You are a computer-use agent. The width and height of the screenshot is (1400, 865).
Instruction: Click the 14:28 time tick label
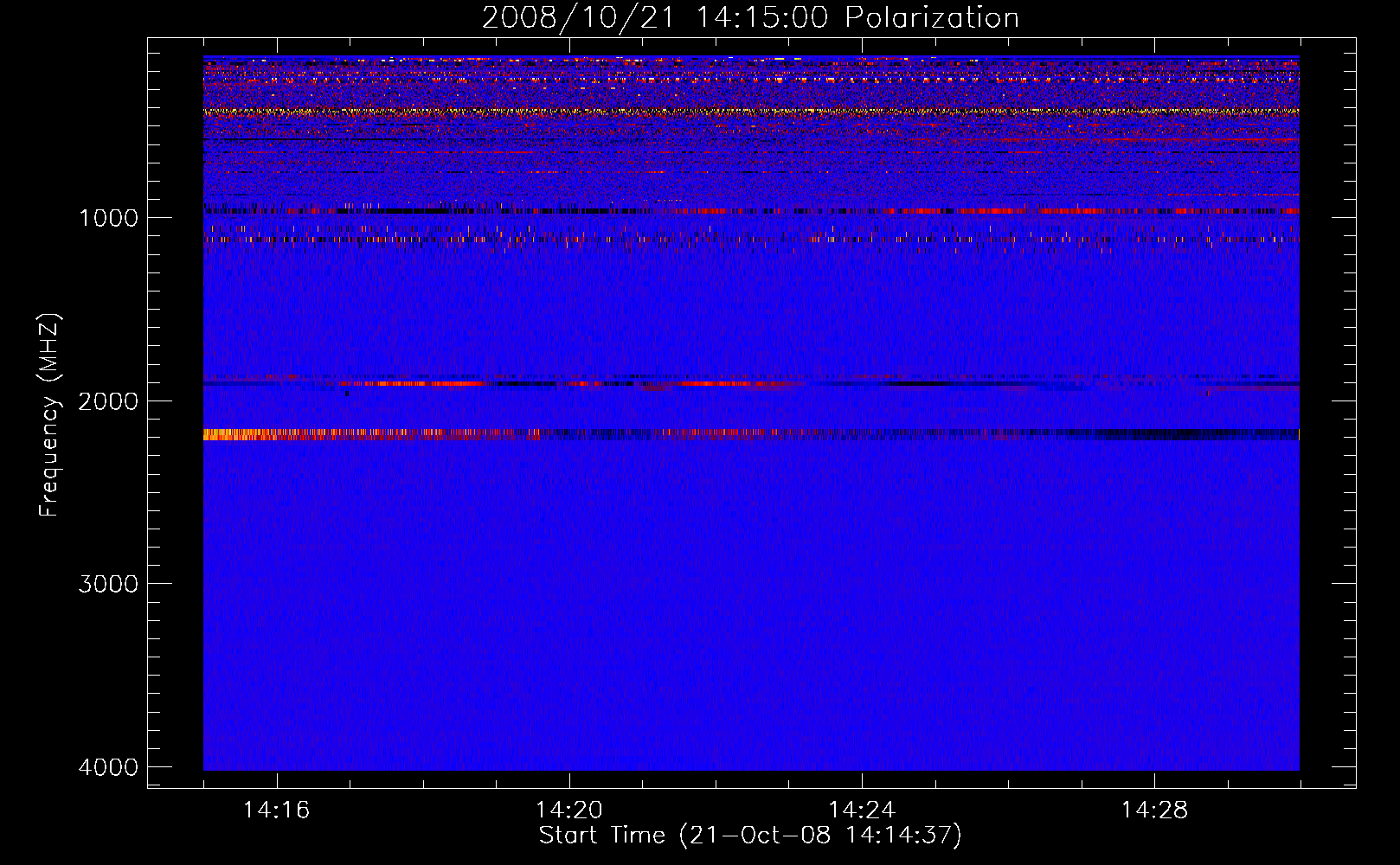(x=1154, y=811)
